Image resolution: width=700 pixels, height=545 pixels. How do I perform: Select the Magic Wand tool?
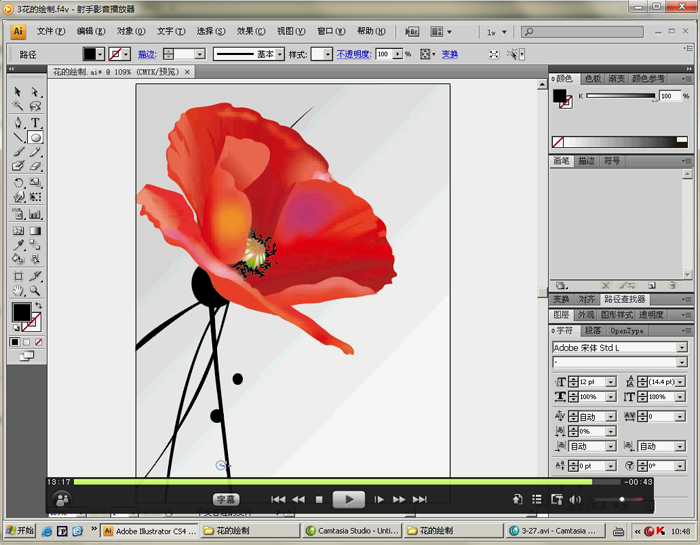click(17, 106)
